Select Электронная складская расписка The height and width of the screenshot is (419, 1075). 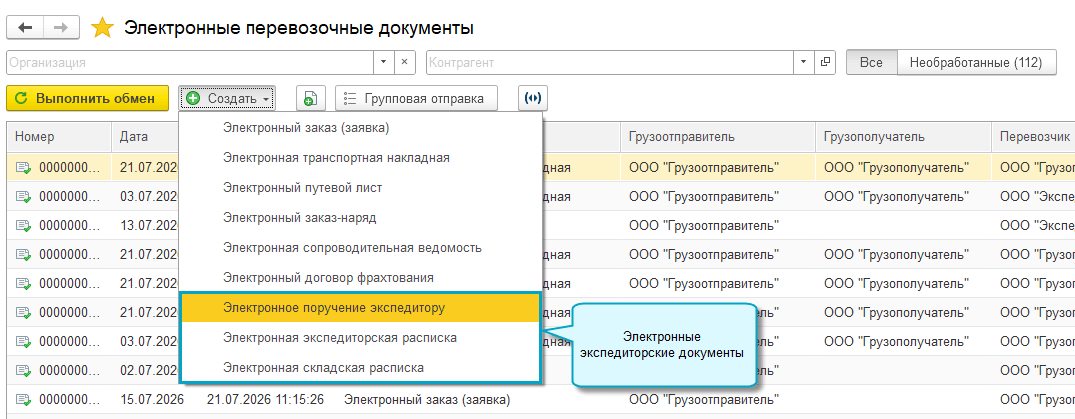coord(360,368)
